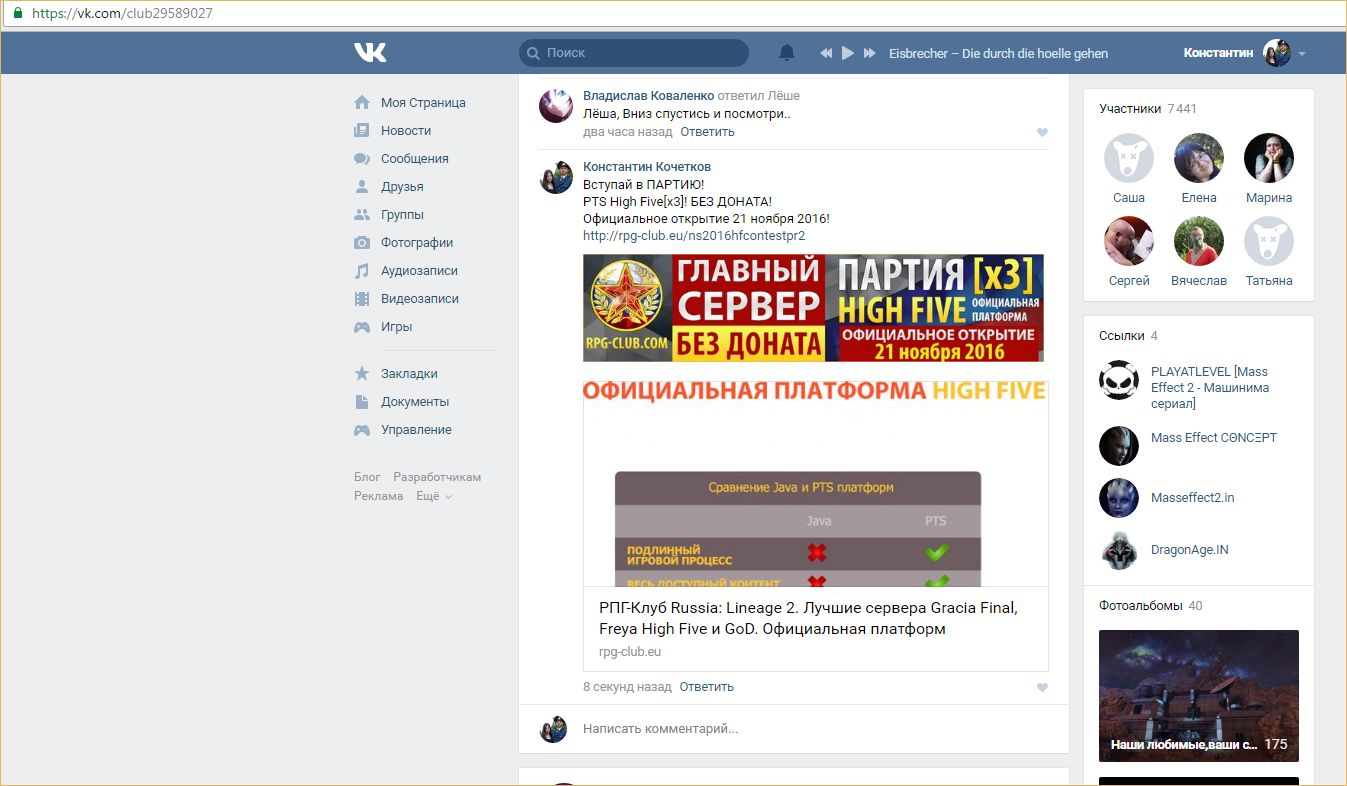Open Аудиозаписи music note icon
The width and height of the screenshot is (1347, 786).
362,270
